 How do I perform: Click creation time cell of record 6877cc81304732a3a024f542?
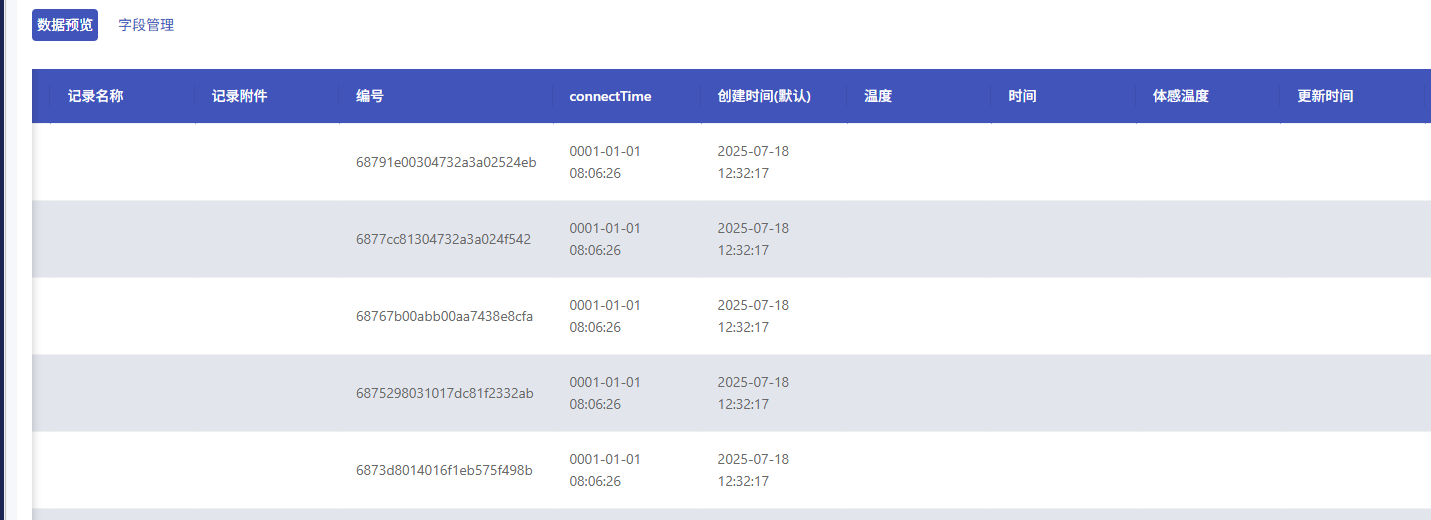[x=753, y=239]
